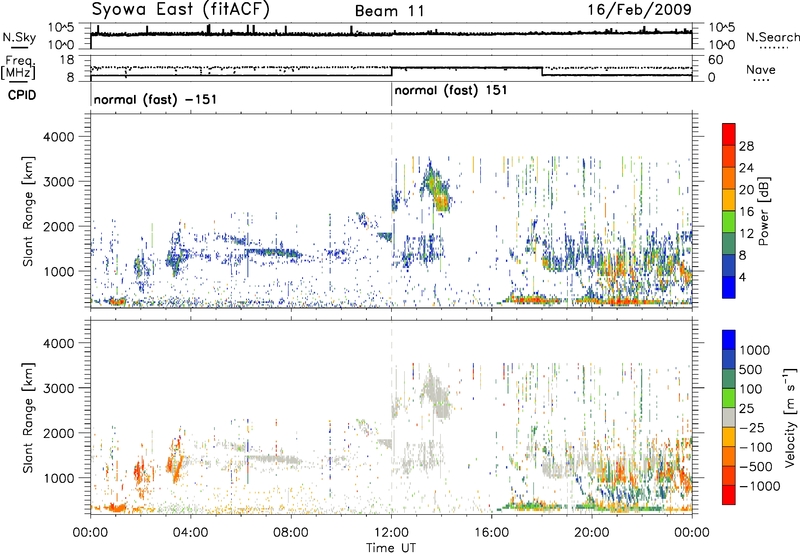This screenshot has width=800, height=554.
Task: Click the '16' tick on Power scale
Action: 746,212
